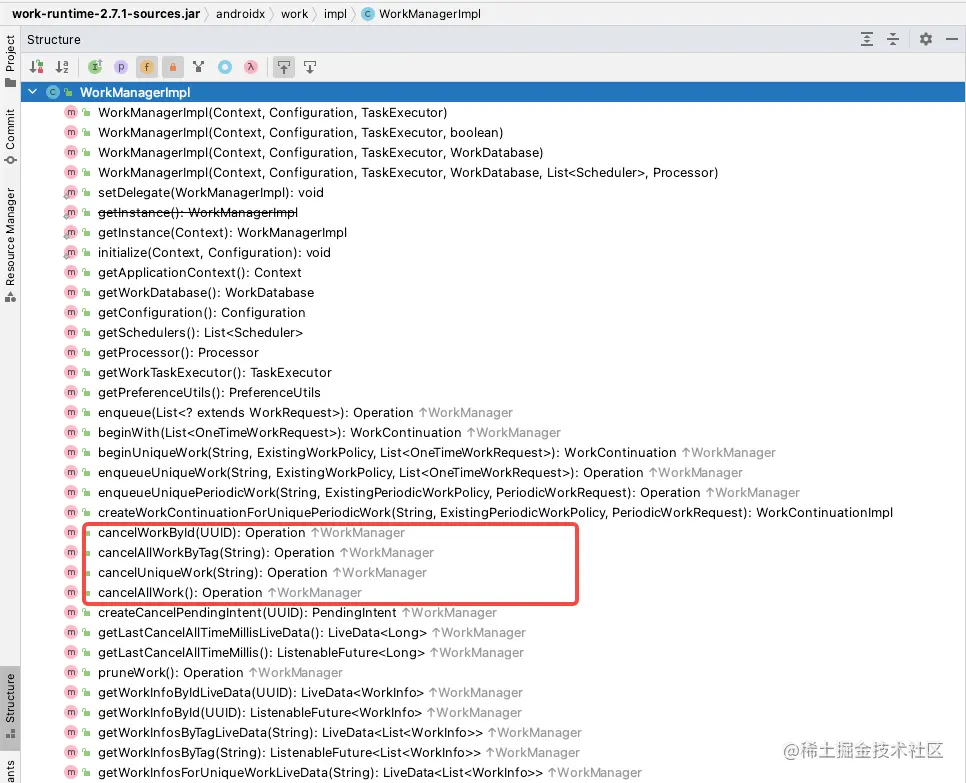Open the Commit tool window tab
Viewport: 966px width, 783px height.
(x=10, y=136)
